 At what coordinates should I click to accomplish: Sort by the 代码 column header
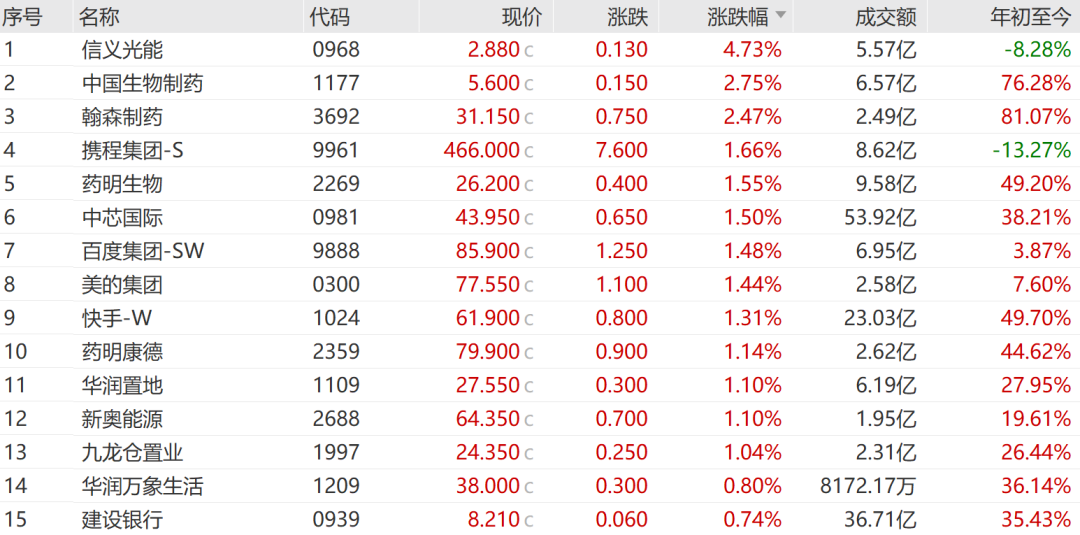tap(330, 16)
